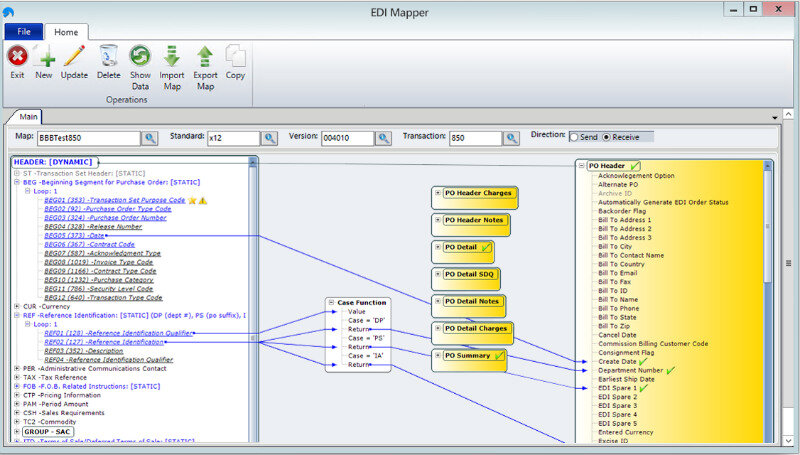
Task: Expand the PER Administrative Communications Contact node
Action: pyautogui.click(x=17, y=369)
